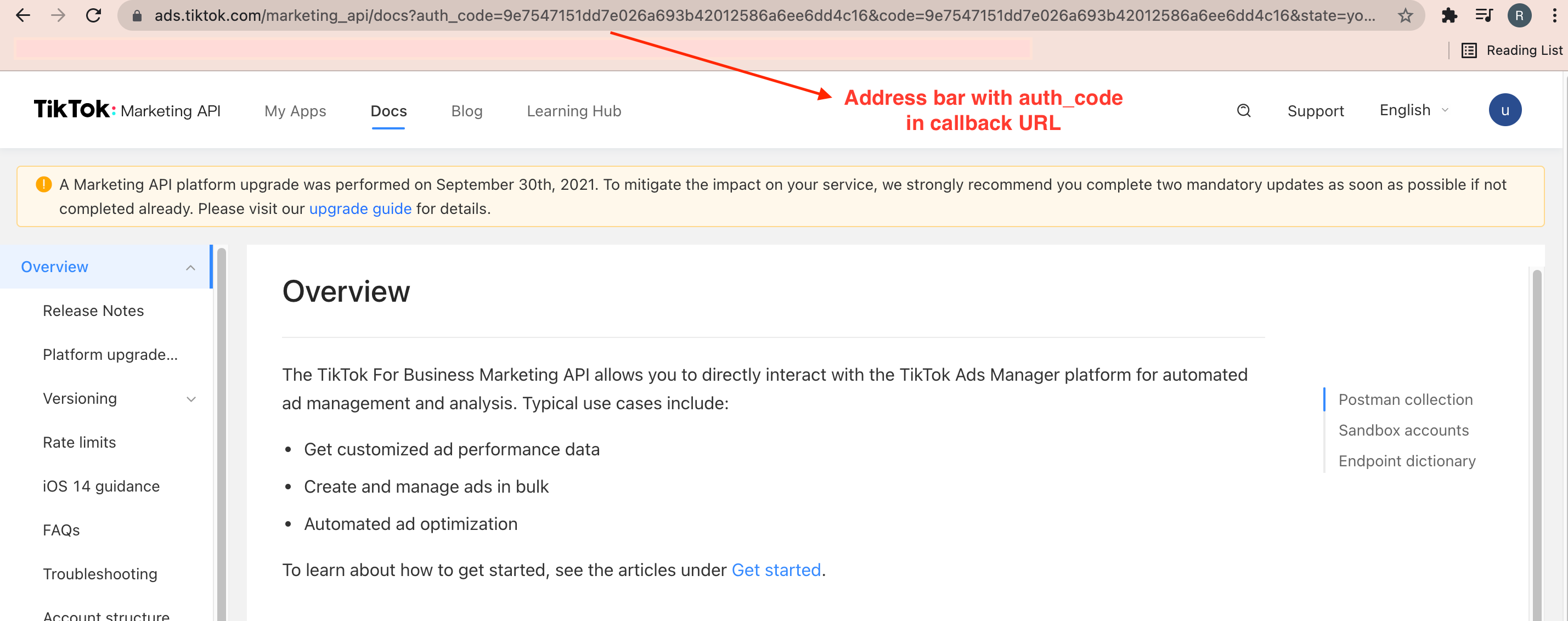Switch to the My Apps tab
Viewport: 1568px width, 621px height.
[295, 111]
